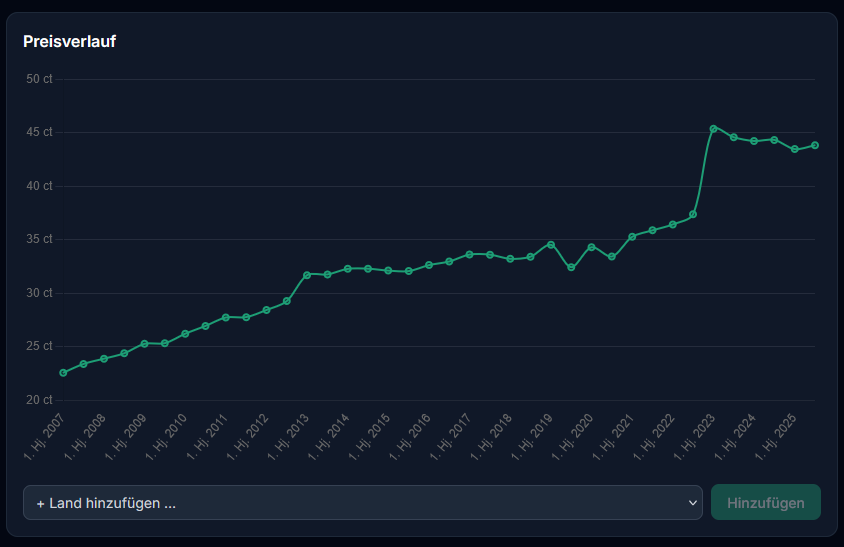Click the '1. Hj. 2014' x-axis label
This screenshot has width=844, height=547.
pyautogui.click(x=329, y=437)
